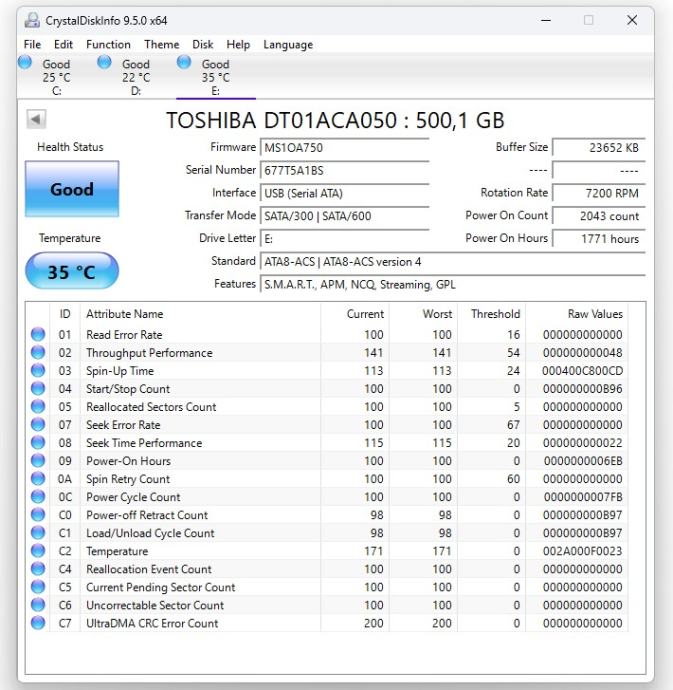Click the Features field listing S.M.A.R.T., APM

(453, 285)
